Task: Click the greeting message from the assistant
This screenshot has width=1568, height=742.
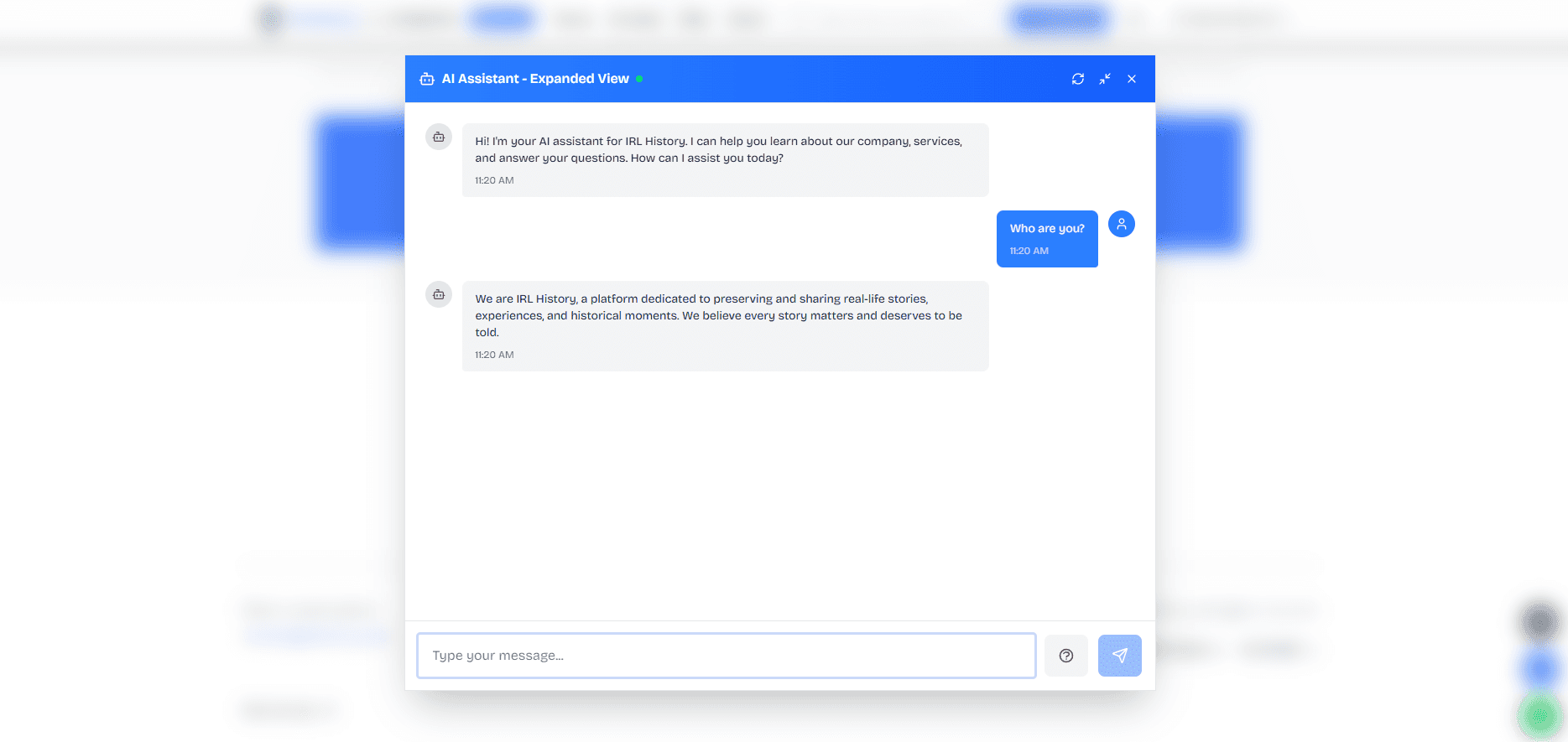Action: click(726, 160)
